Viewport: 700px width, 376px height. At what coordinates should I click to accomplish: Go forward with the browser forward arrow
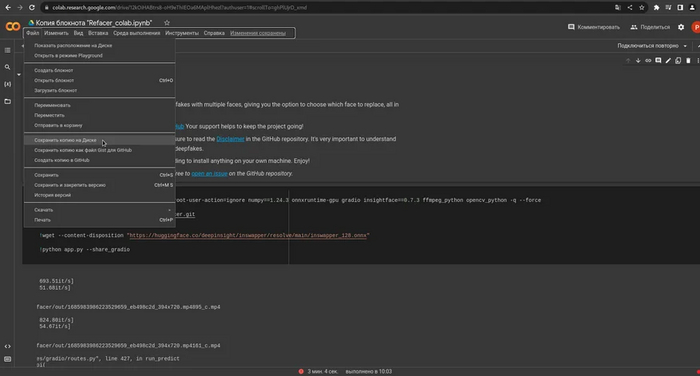(20, 8)
